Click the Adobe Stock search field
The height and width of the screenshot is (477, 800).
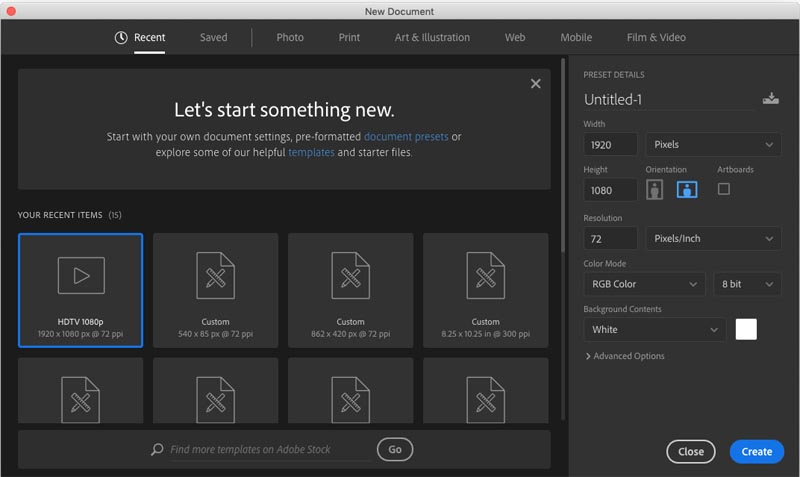tap(270, 449)
